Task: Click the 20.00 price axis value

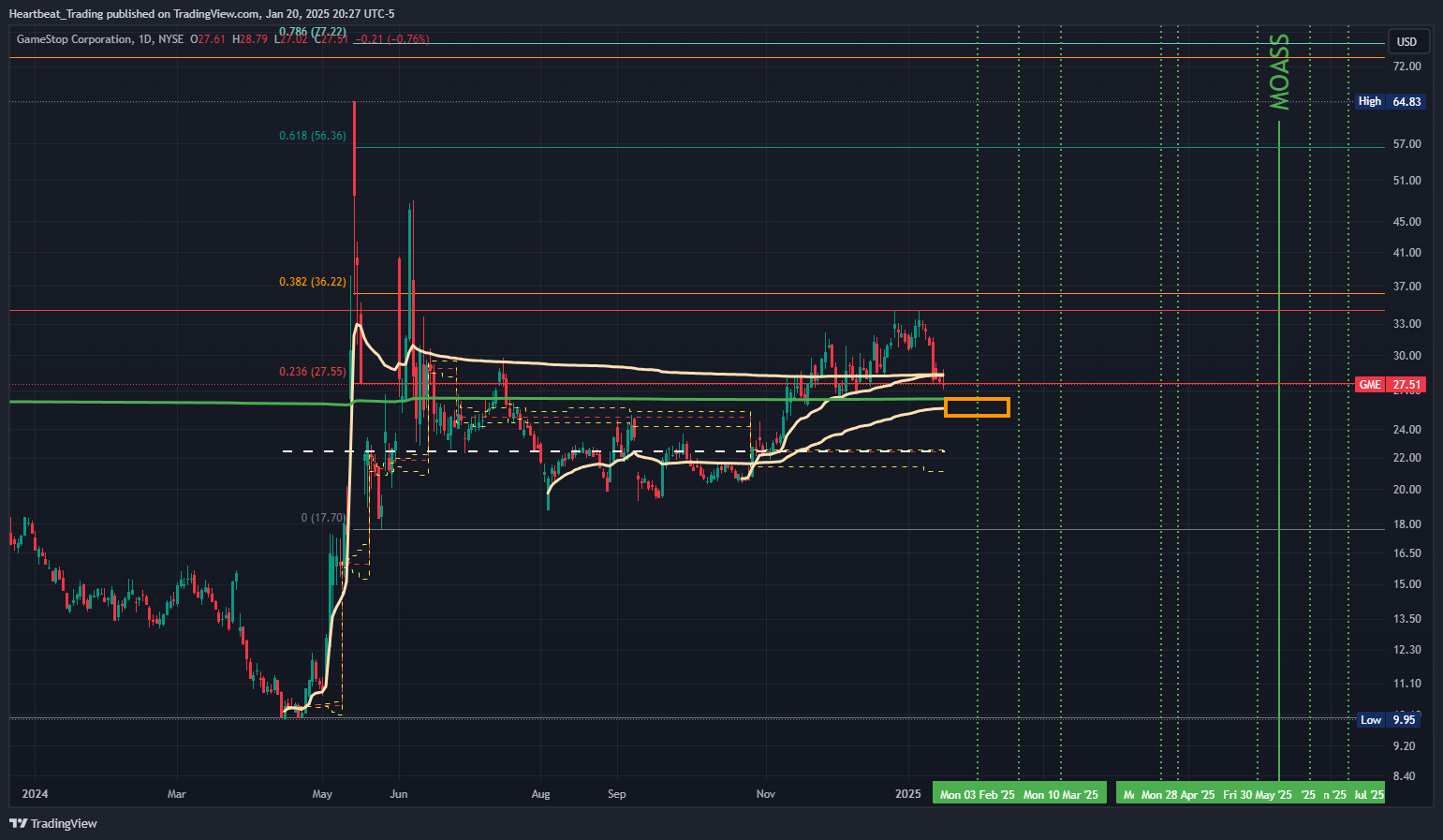Action: coord(1406,490)
